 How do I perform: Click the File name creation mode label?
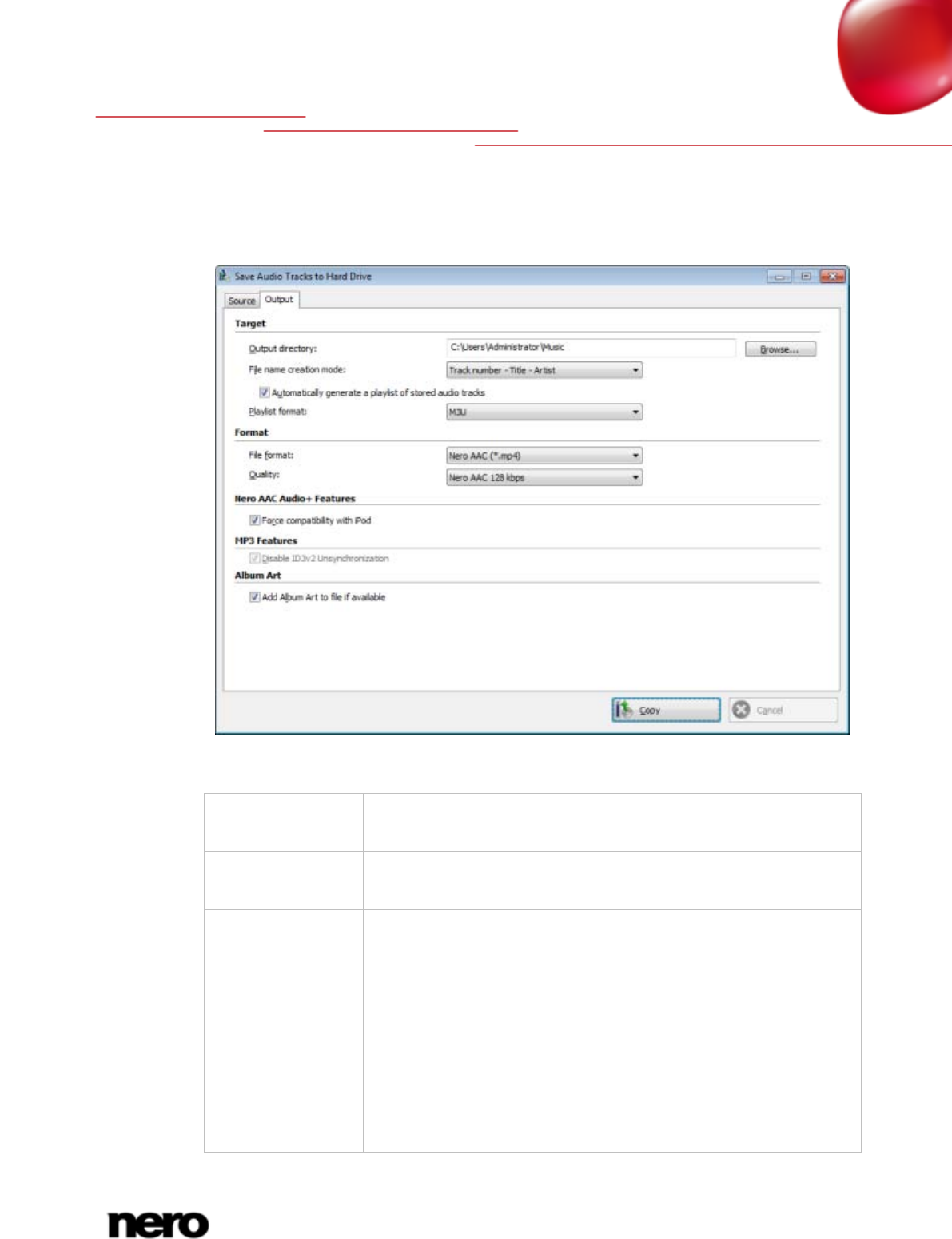point(297,369)
